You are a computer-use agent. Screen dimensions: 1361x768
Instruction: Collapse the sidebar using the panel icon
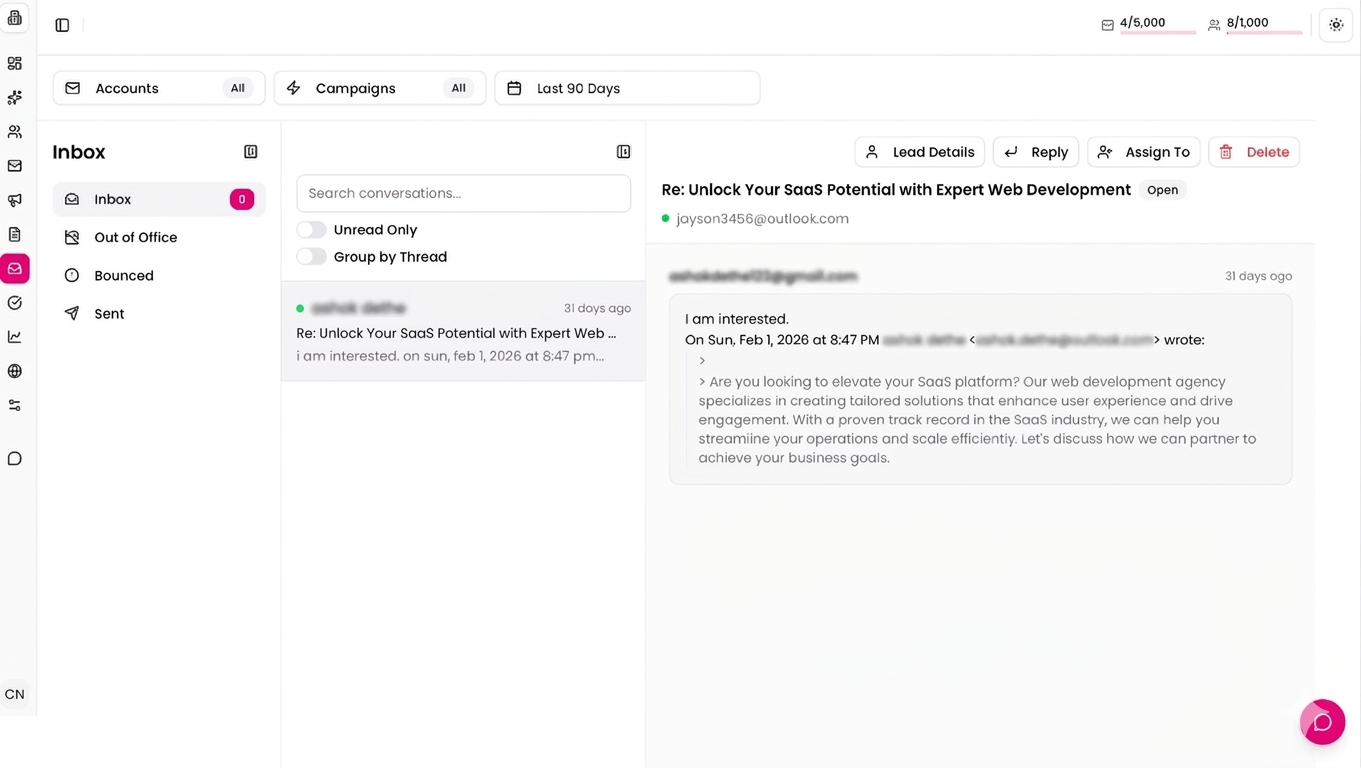click(62, 25)
